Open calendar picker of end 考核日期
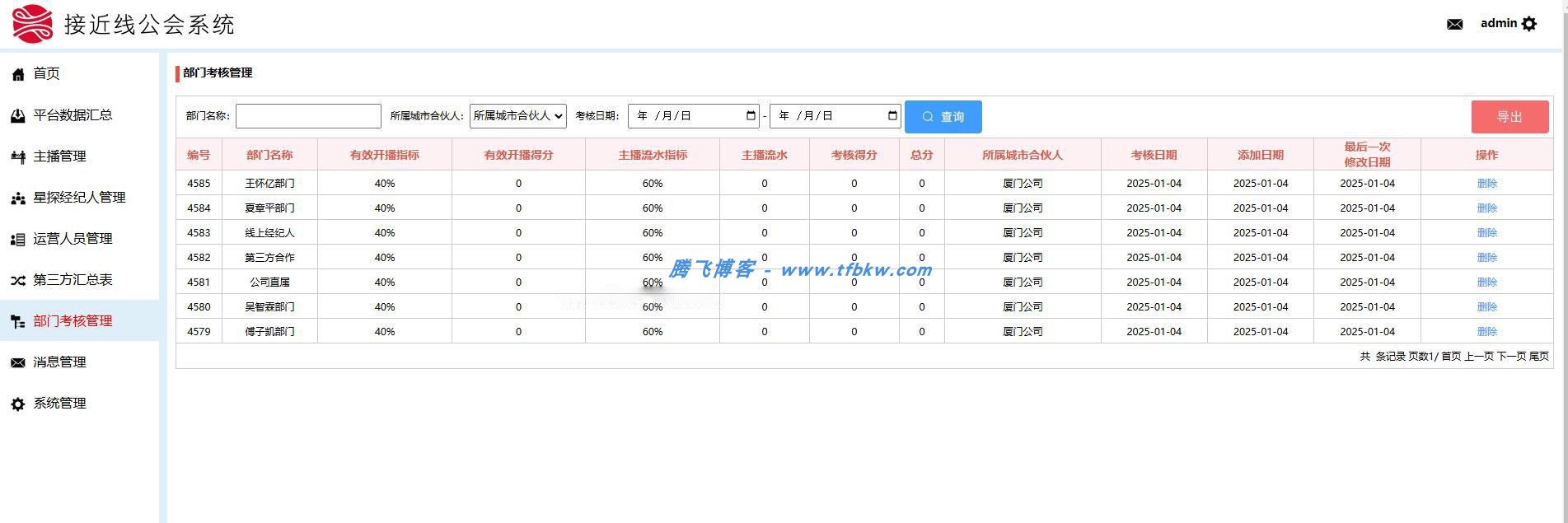This screenshot has height=523, width=1568. click(892, 116)
